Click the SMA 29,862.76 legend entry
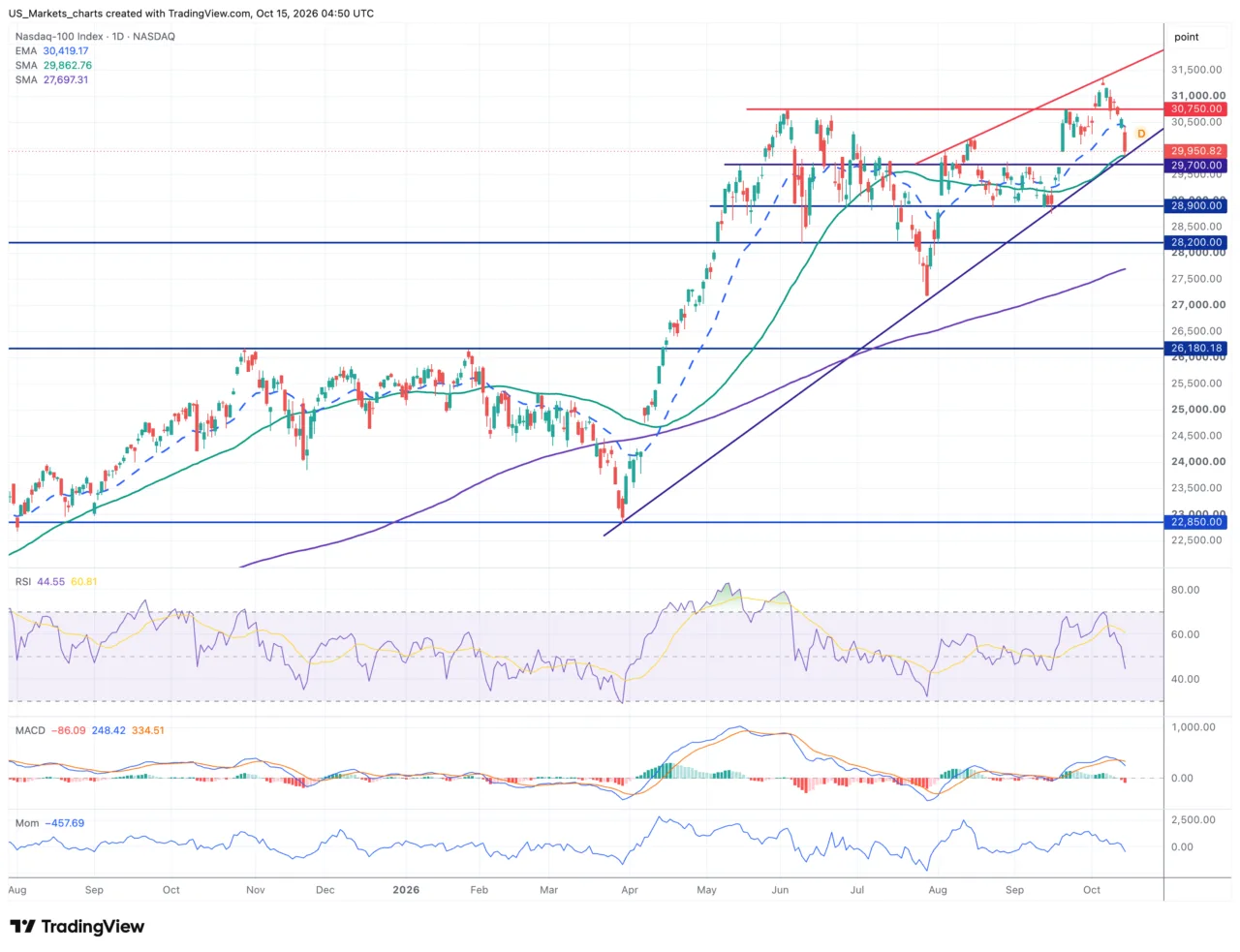Image resolution: width=1240 pixels, height=952 pixels. click(x=53, y=66)
